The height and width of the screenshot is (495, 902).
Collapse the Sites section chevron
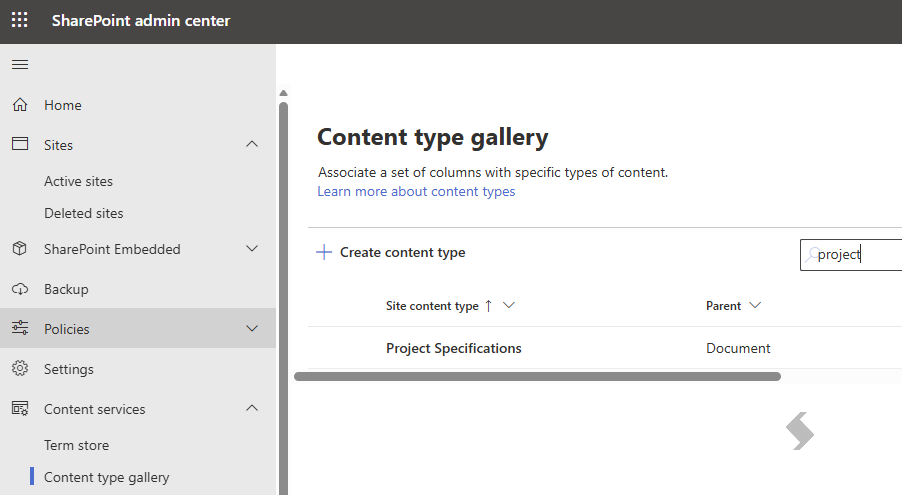(252, 144)
